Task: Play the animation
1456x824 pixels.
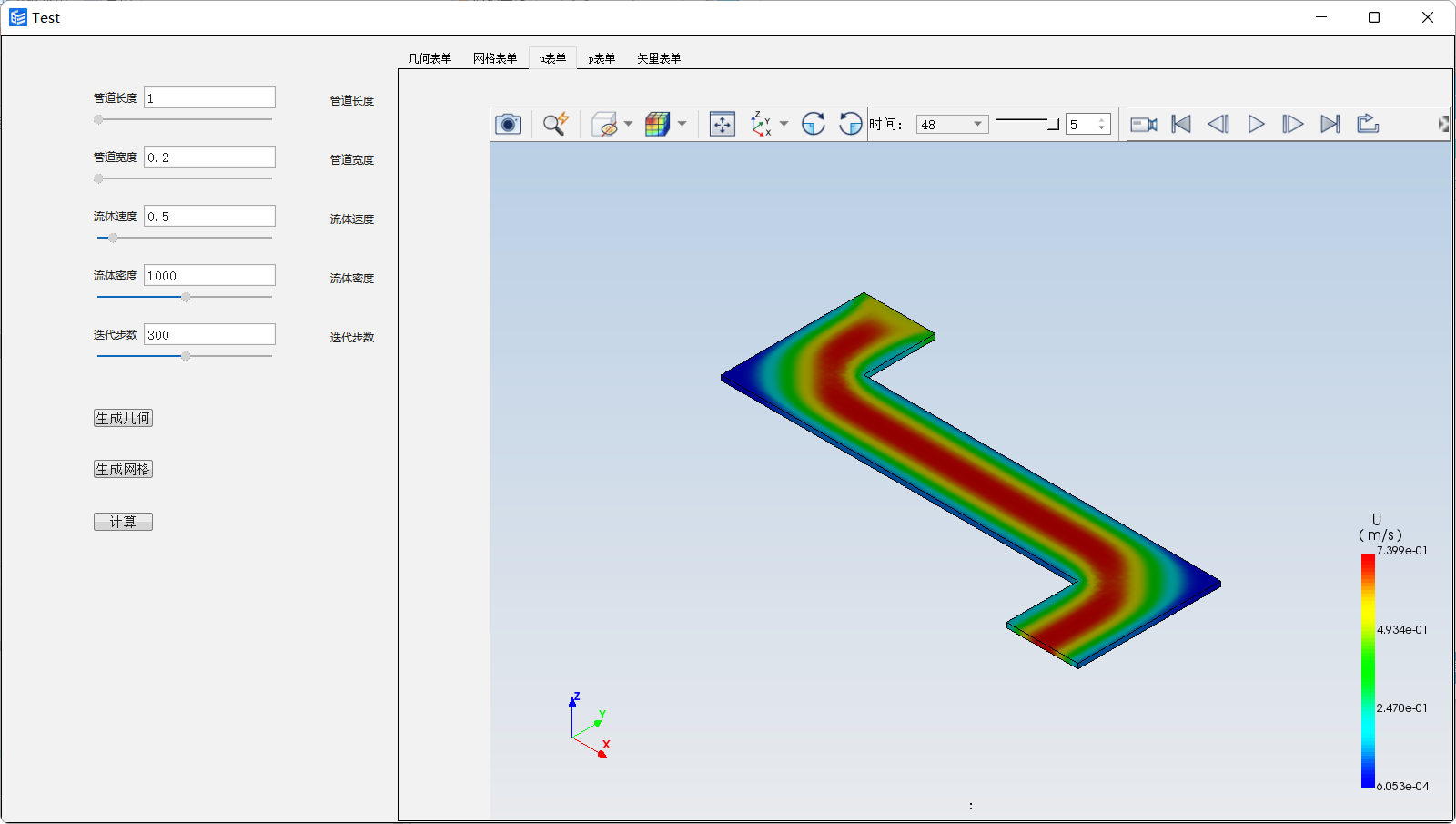Action: [x=1256, y=124]
